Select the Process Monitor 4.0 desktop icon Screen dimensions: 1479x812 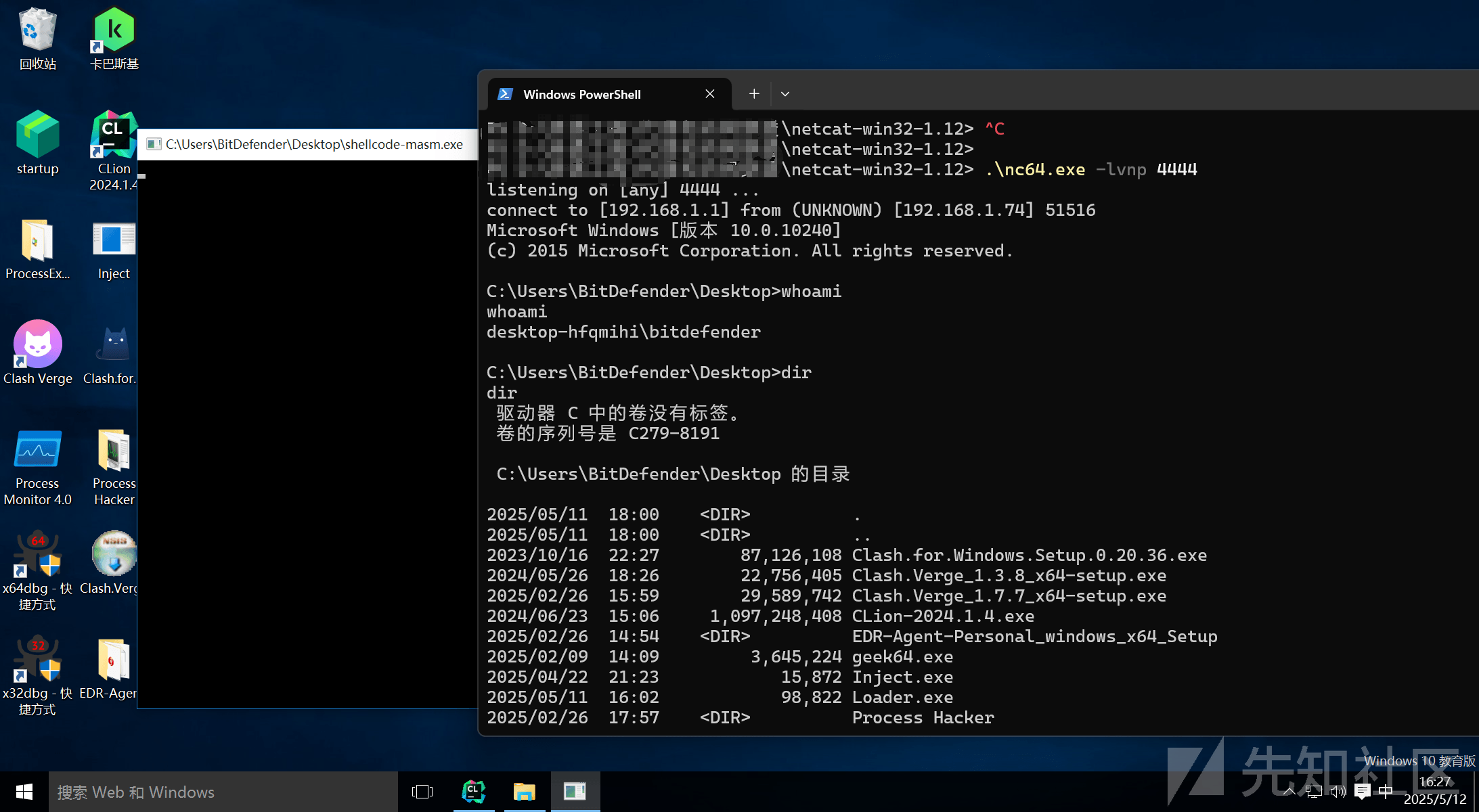click(x=38, y=467)
